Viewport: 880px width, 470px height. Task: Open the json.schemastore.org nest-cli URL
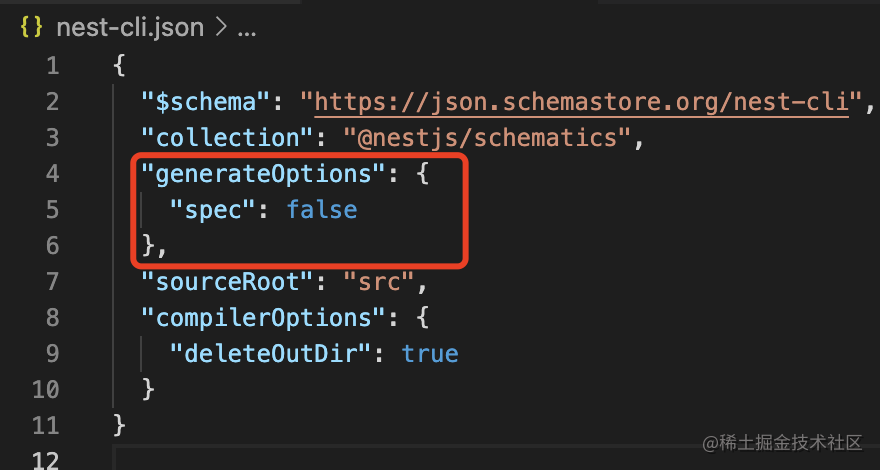588,102
